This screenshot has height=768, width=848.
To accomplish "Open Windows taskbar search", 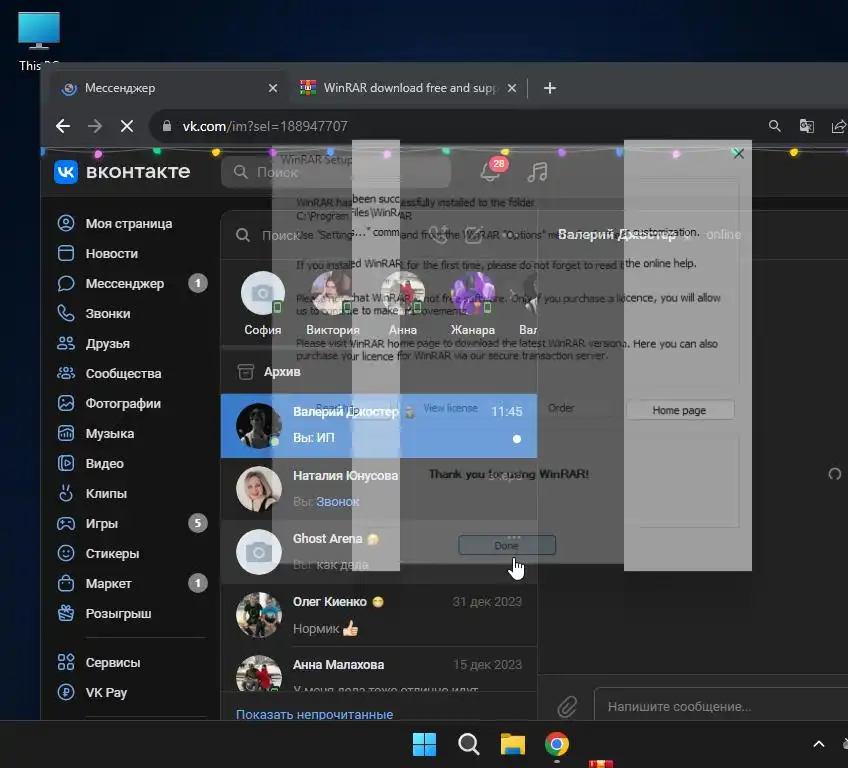I will tap(468, 744).
